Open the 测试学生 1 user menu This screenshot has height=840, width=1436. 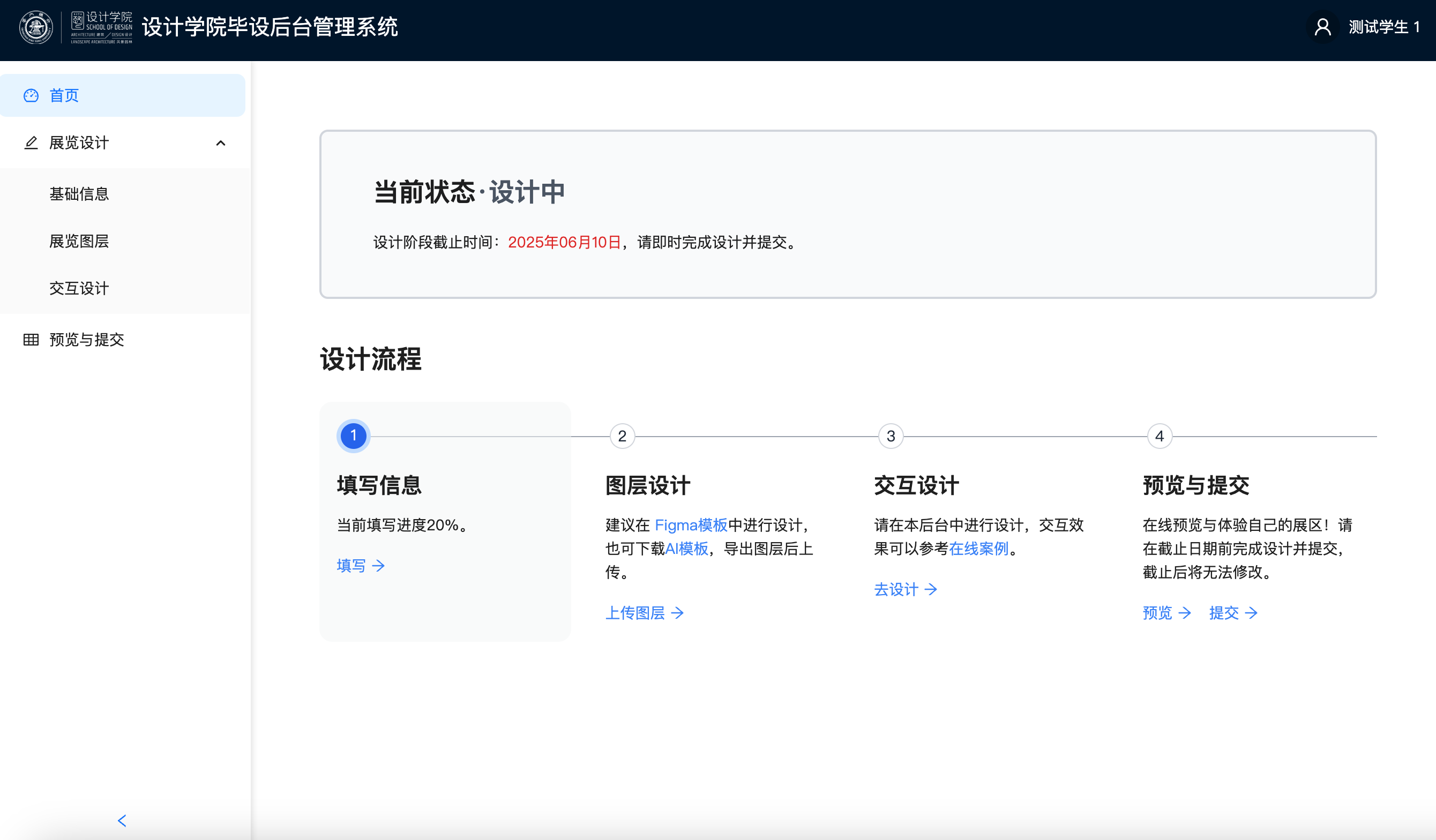coord(1383,27)
